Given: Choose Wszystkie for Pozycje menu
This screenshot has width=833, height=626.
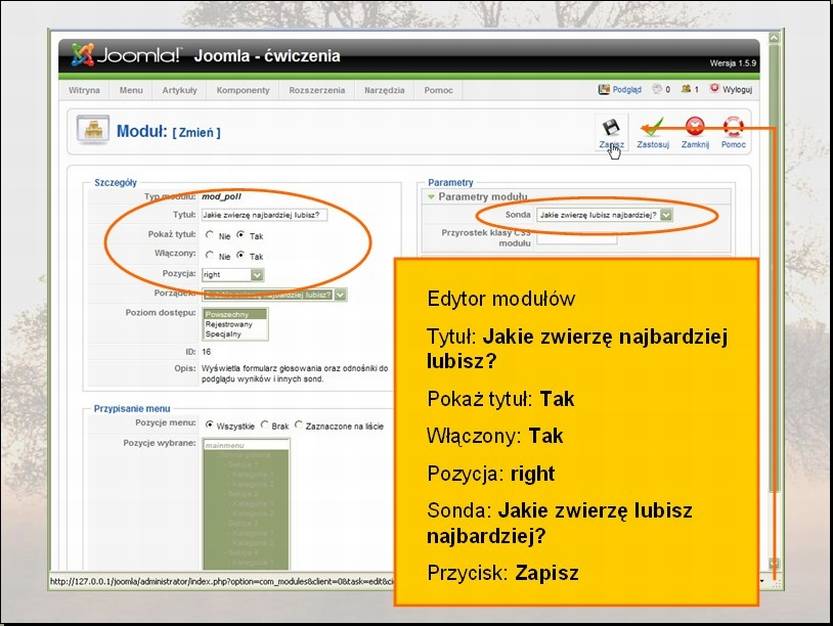Looking at the screenshot, I should tap(209, 425).
